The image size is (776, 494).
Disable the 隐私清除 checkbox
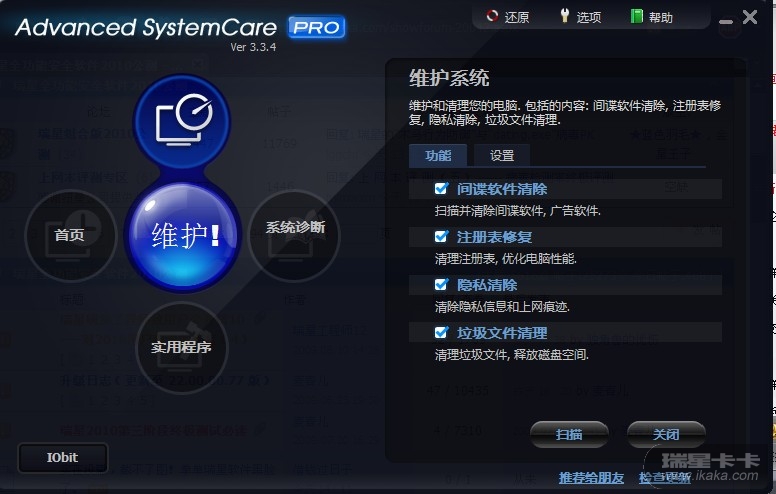click(x=441, y=285)
